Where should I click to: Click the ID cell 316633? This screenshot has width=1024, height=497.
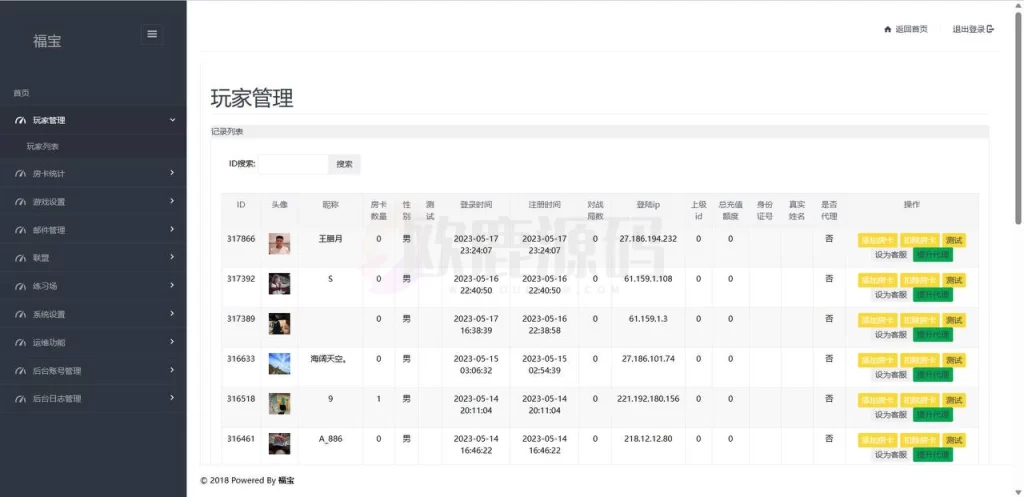click(x=241, y=359)
